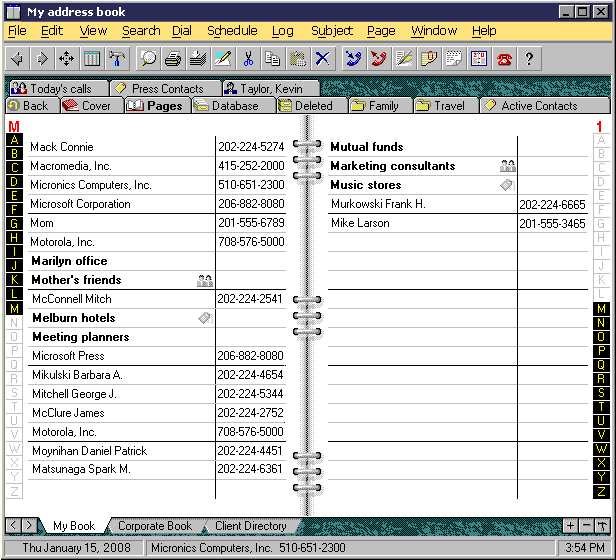Jump to letter S on right index
The image size is (616, 560).
coord(601,393)
